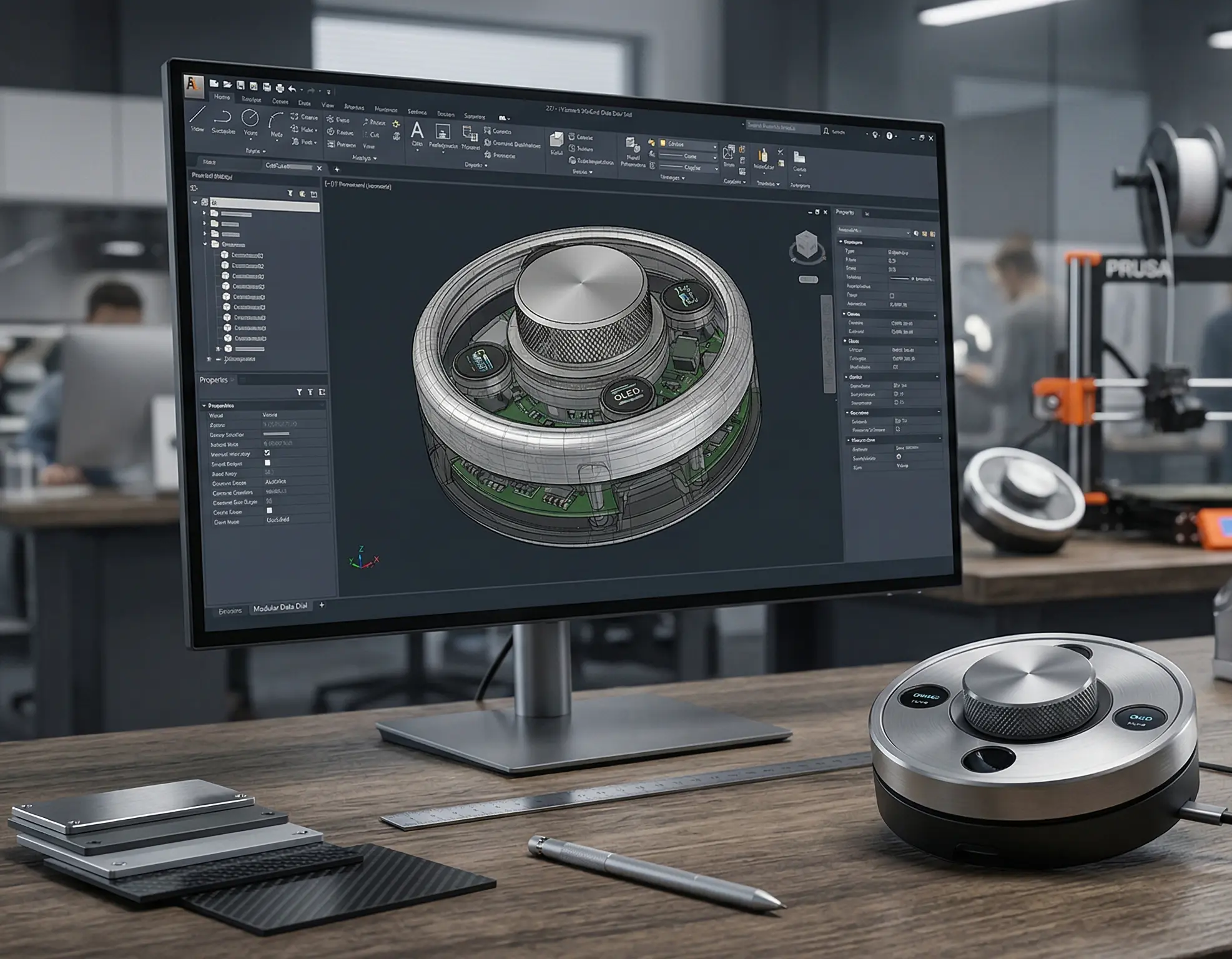Collapse the section header in the left Properties panel
1232x959 pixels.
(x=204, y=406)
